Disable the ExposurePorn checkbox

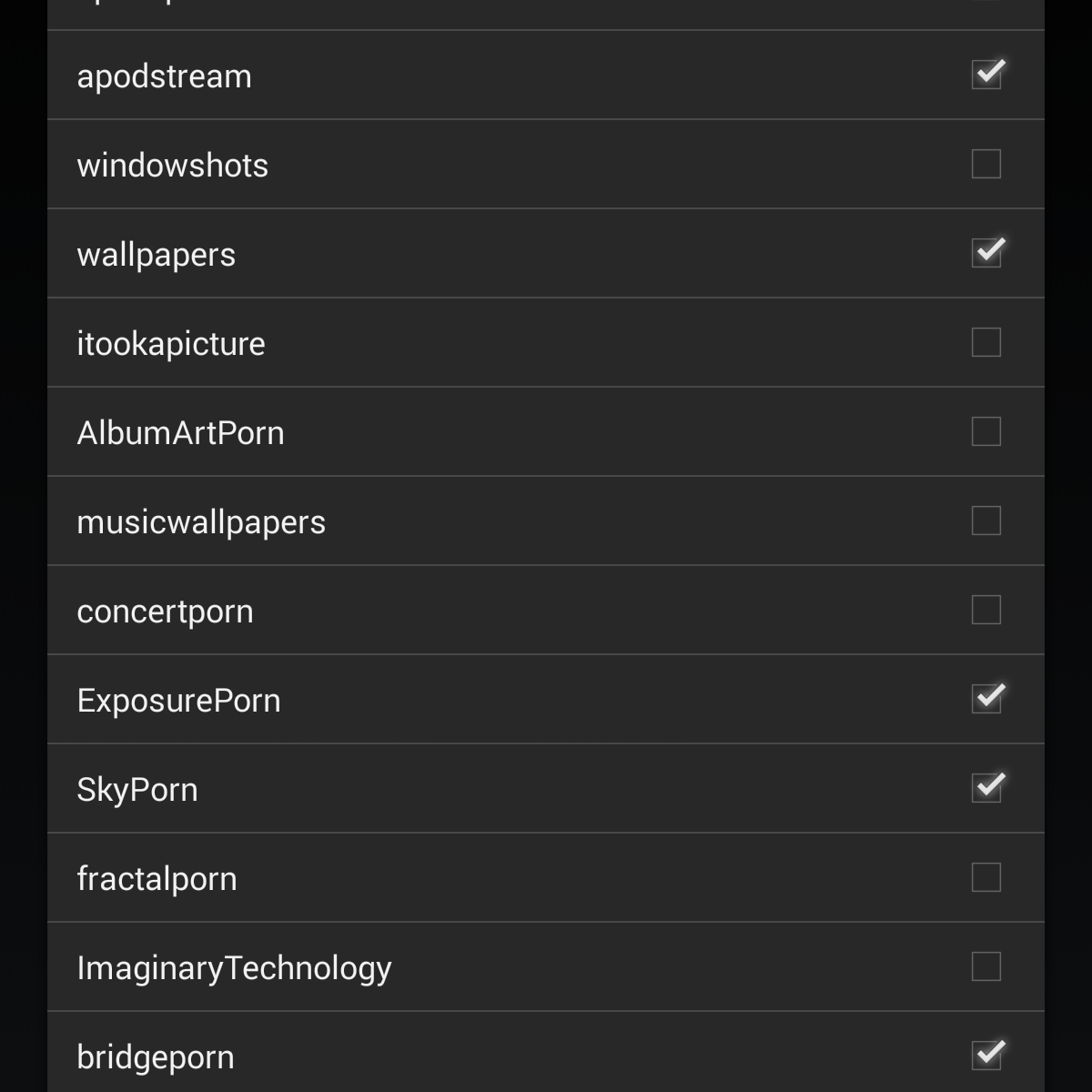986,699
